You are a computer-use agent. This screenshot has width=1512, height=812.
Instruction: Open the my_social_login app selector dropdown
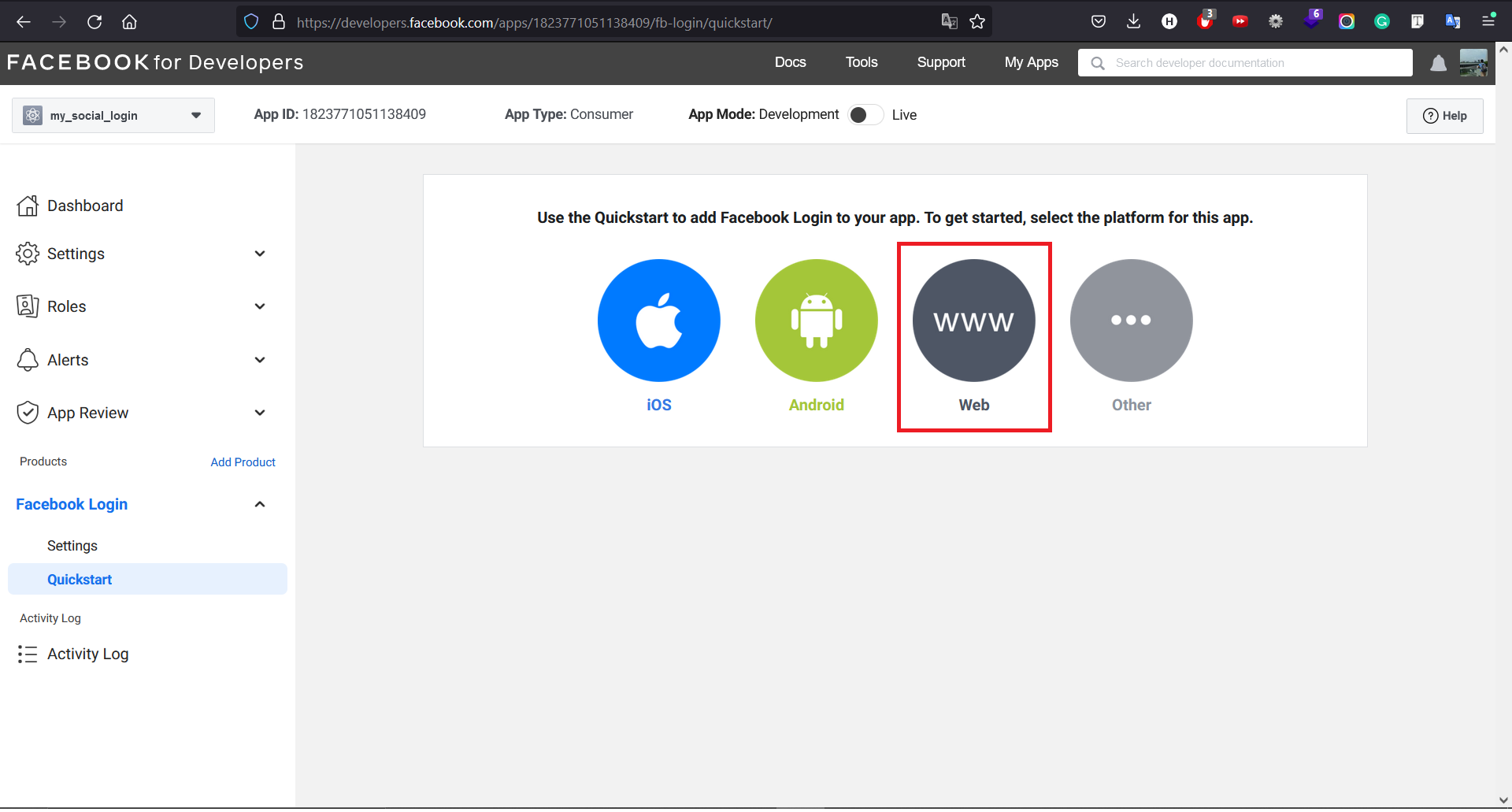[x=113, y=116]
